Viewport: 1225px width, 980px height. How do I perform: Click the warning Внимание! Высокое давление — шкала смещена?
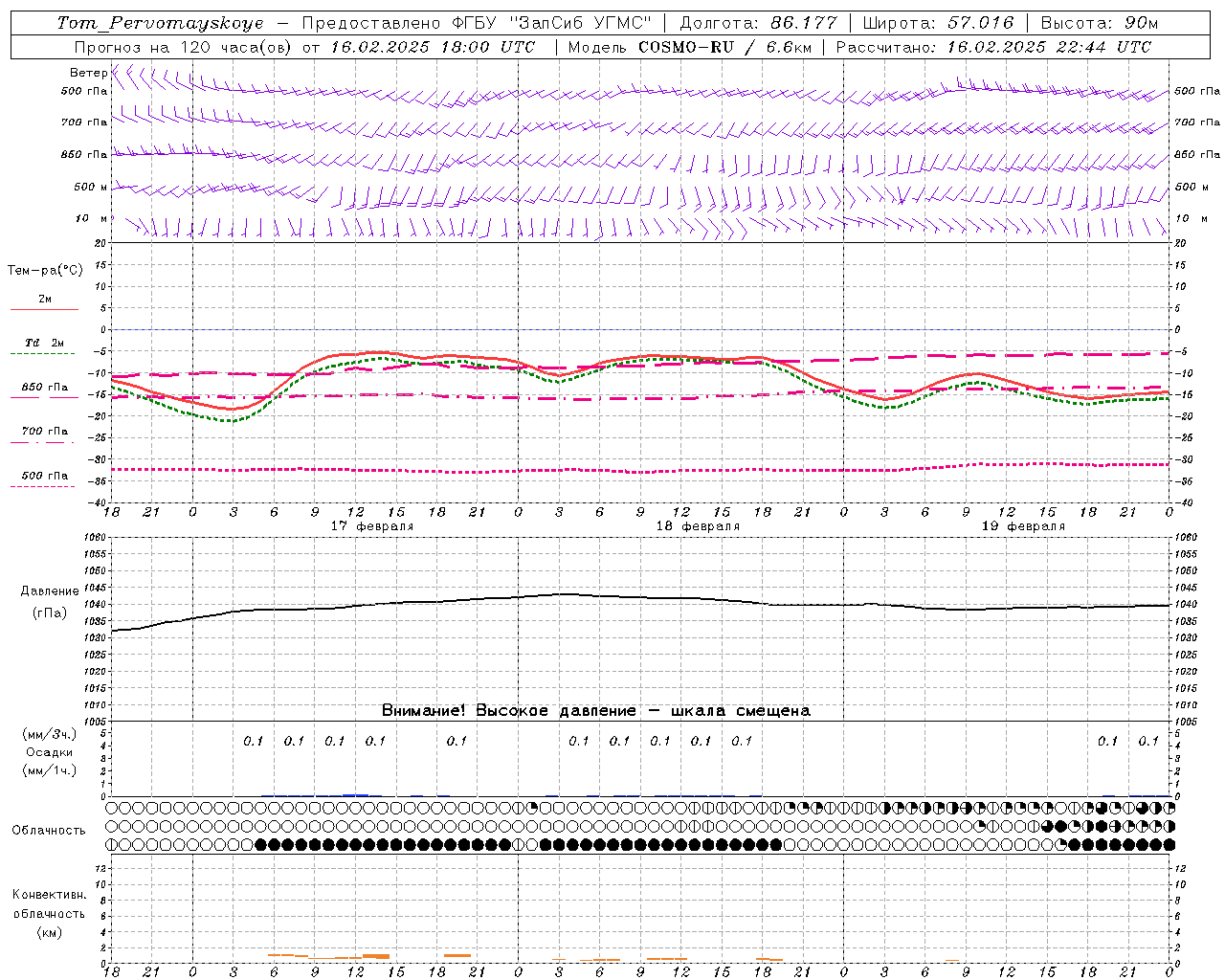(x=595, y=711)
